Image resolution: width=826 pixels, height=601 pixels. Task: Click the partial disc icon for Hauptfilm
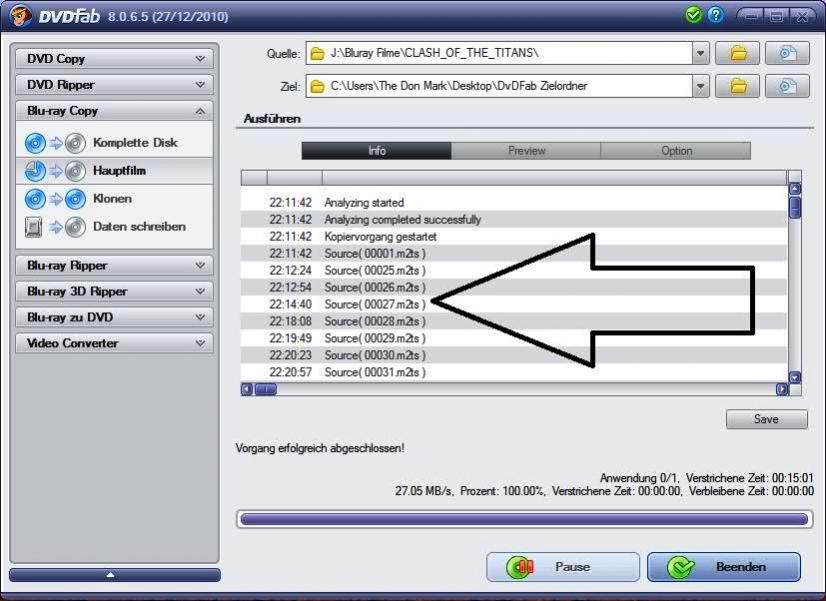pyautogui.click(x=35, y=171)
